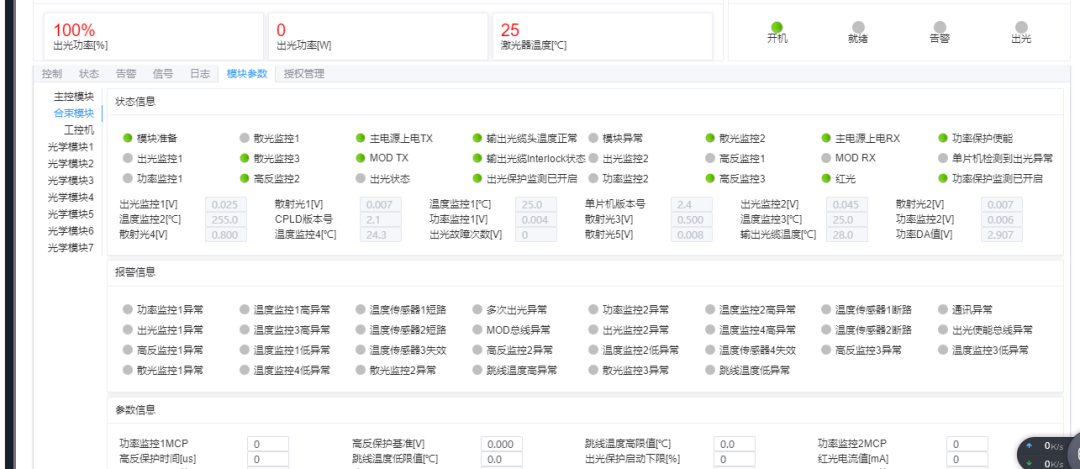This screenshot has height=469, width=1080.
Task: Click the 功率监控1MCP input field
Action: click(268, 444)
